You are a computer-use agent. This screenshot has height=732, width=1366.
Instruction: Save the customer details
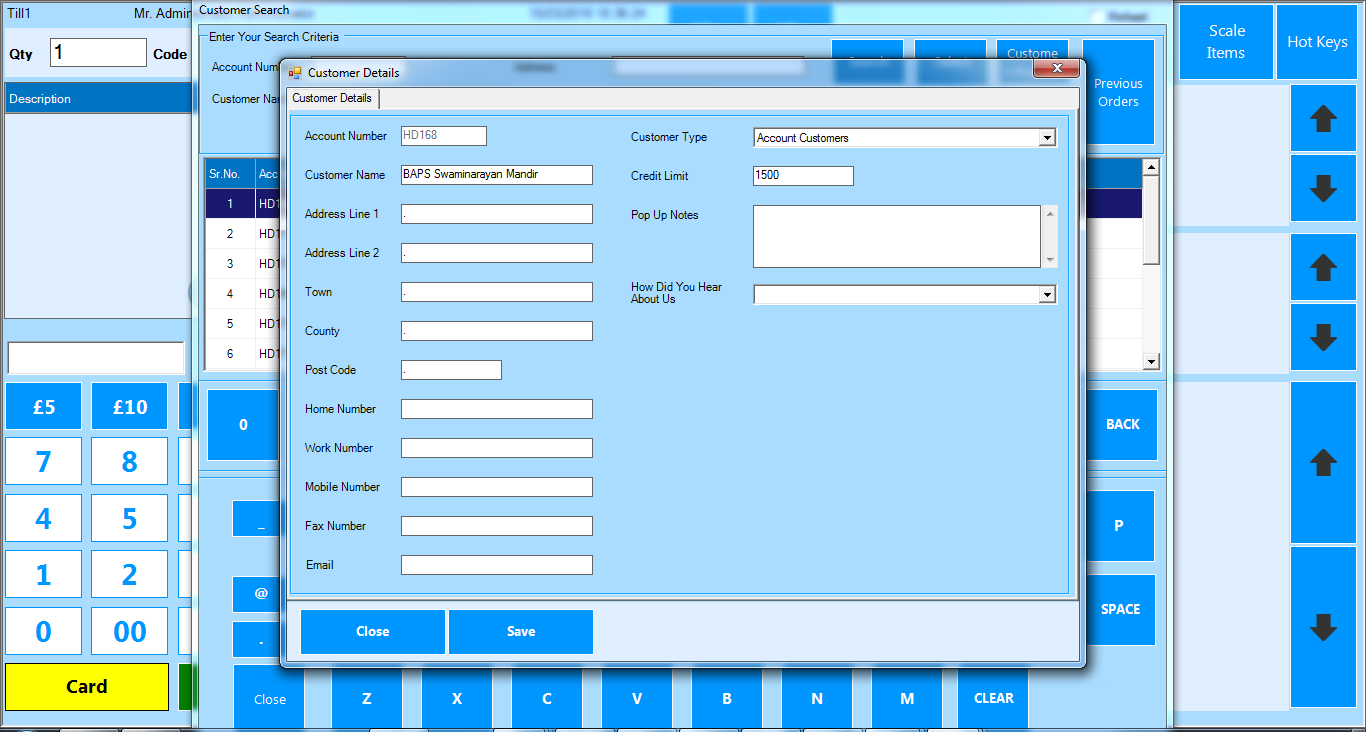tap(520, 631)
